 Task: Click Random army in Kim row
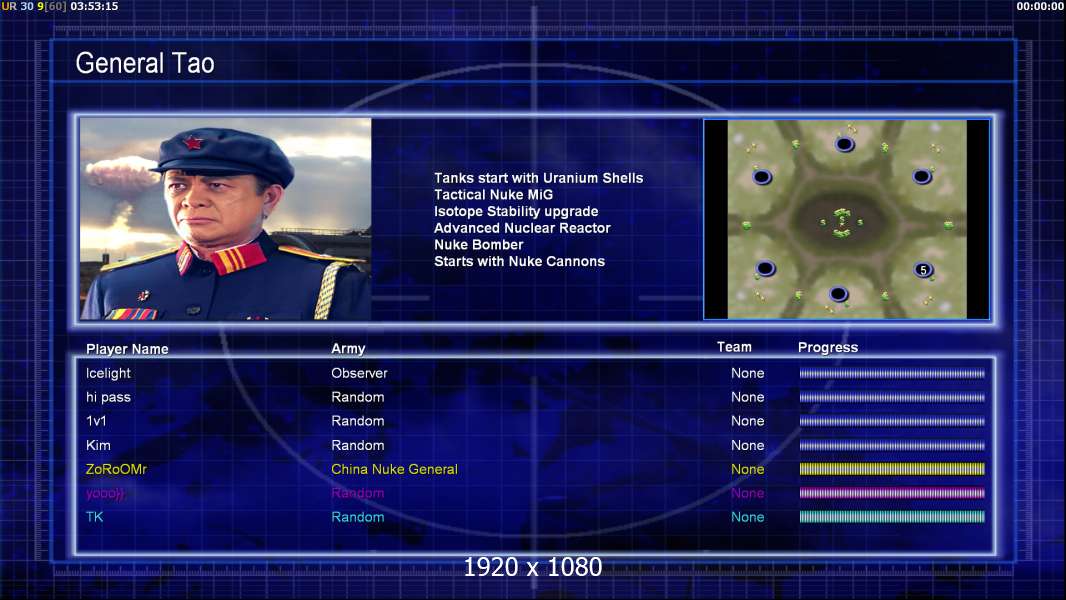pyautogui.click(x=358, y=446)
